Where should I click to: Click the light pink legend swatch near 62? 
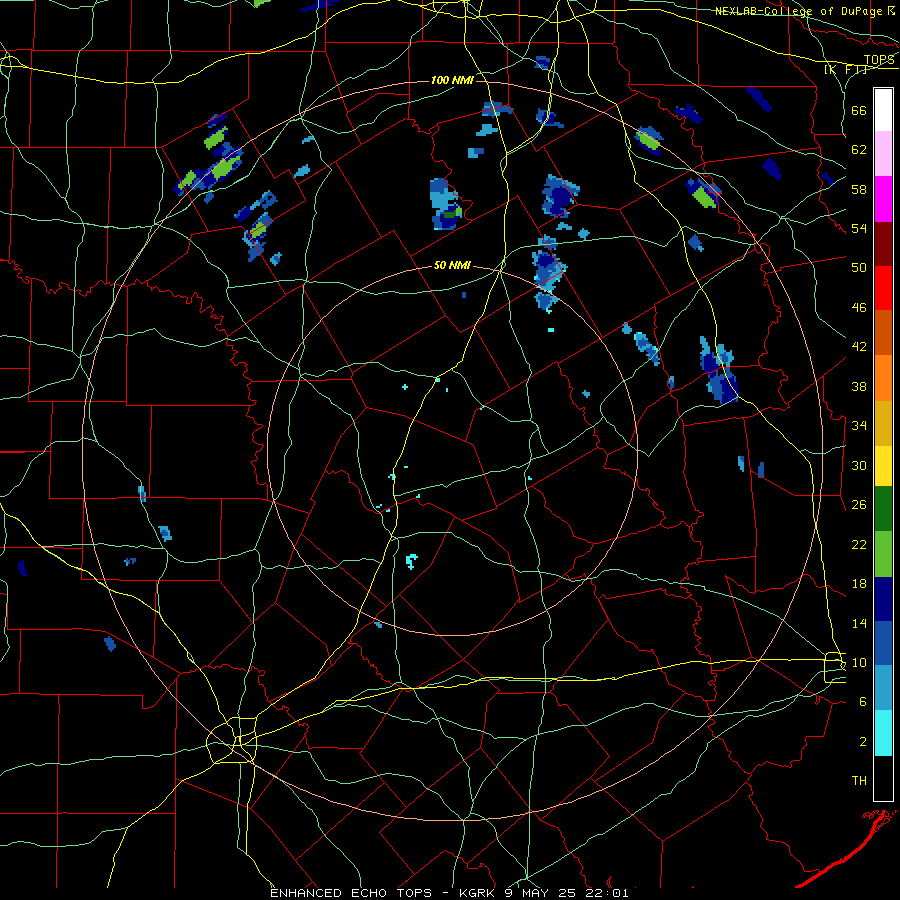click(883, 154)
